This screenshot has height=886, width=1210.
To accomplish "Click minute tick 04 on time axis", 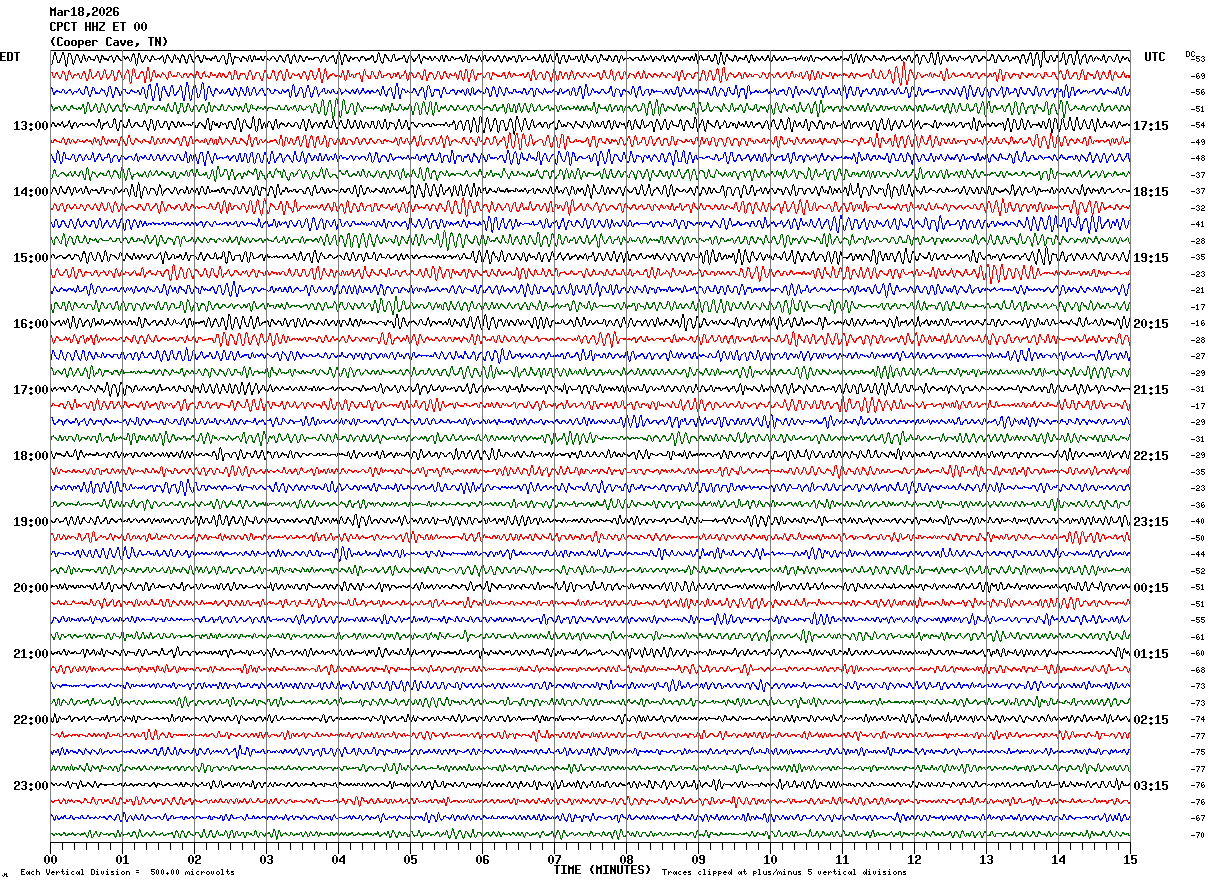I will [x=338, y=859].
